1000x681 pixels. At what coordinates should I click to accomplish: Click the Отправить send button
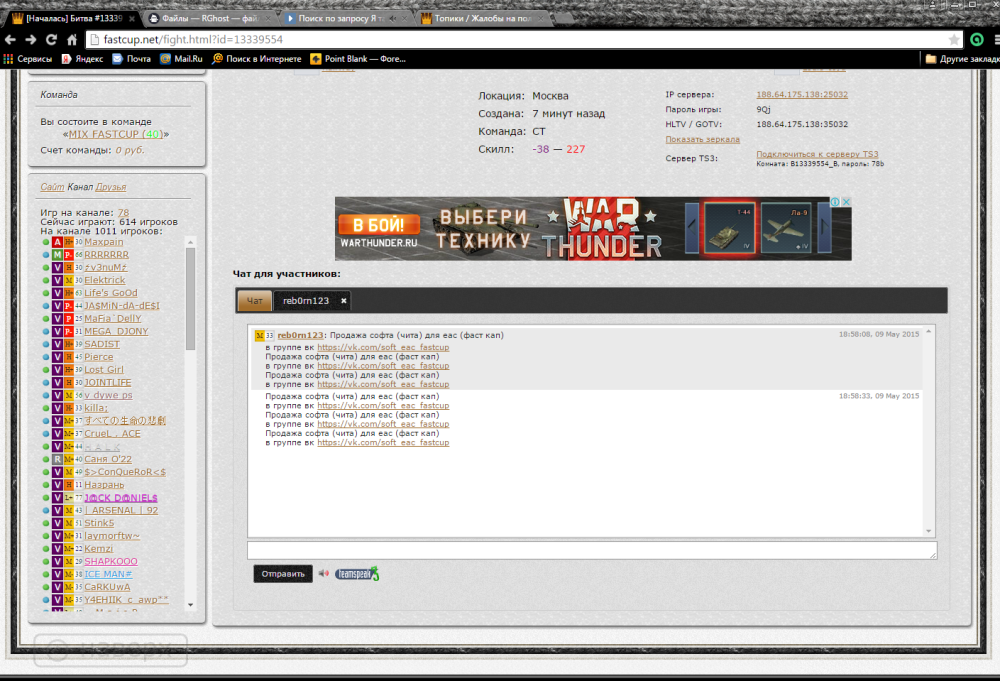click(283, 574)
